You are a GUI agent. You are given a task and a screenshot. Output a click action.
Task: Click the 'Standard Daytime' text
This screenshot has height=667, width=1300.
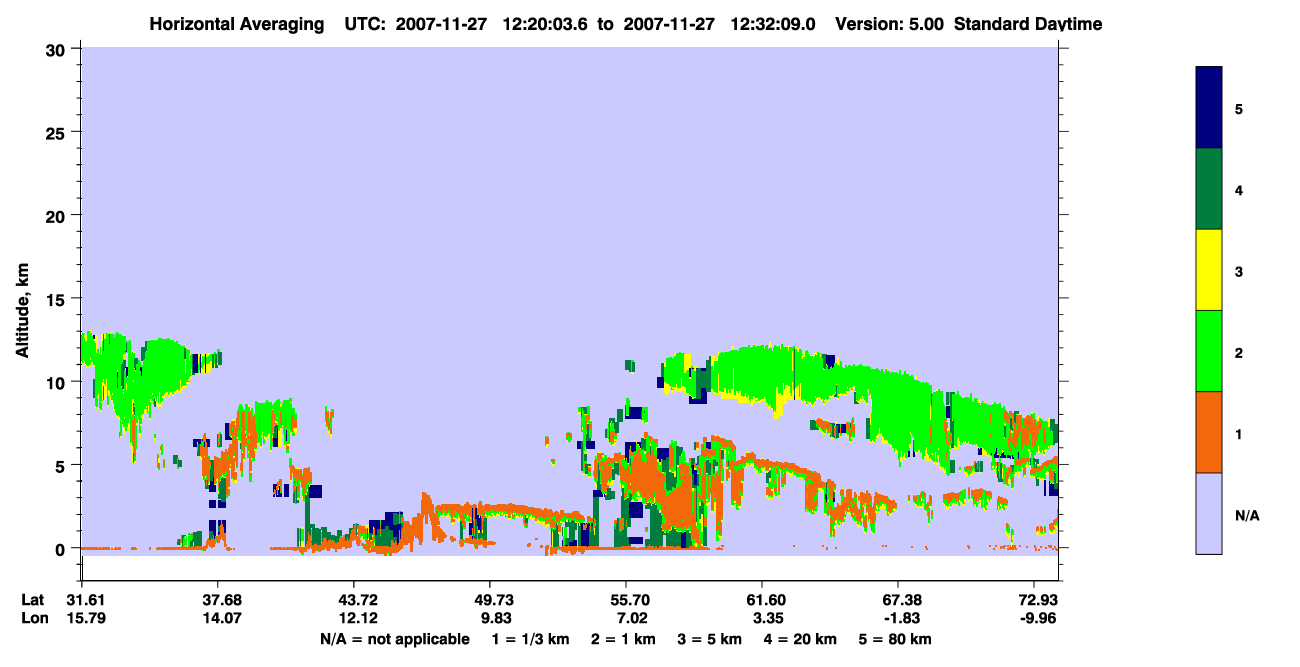[1028, 24]
